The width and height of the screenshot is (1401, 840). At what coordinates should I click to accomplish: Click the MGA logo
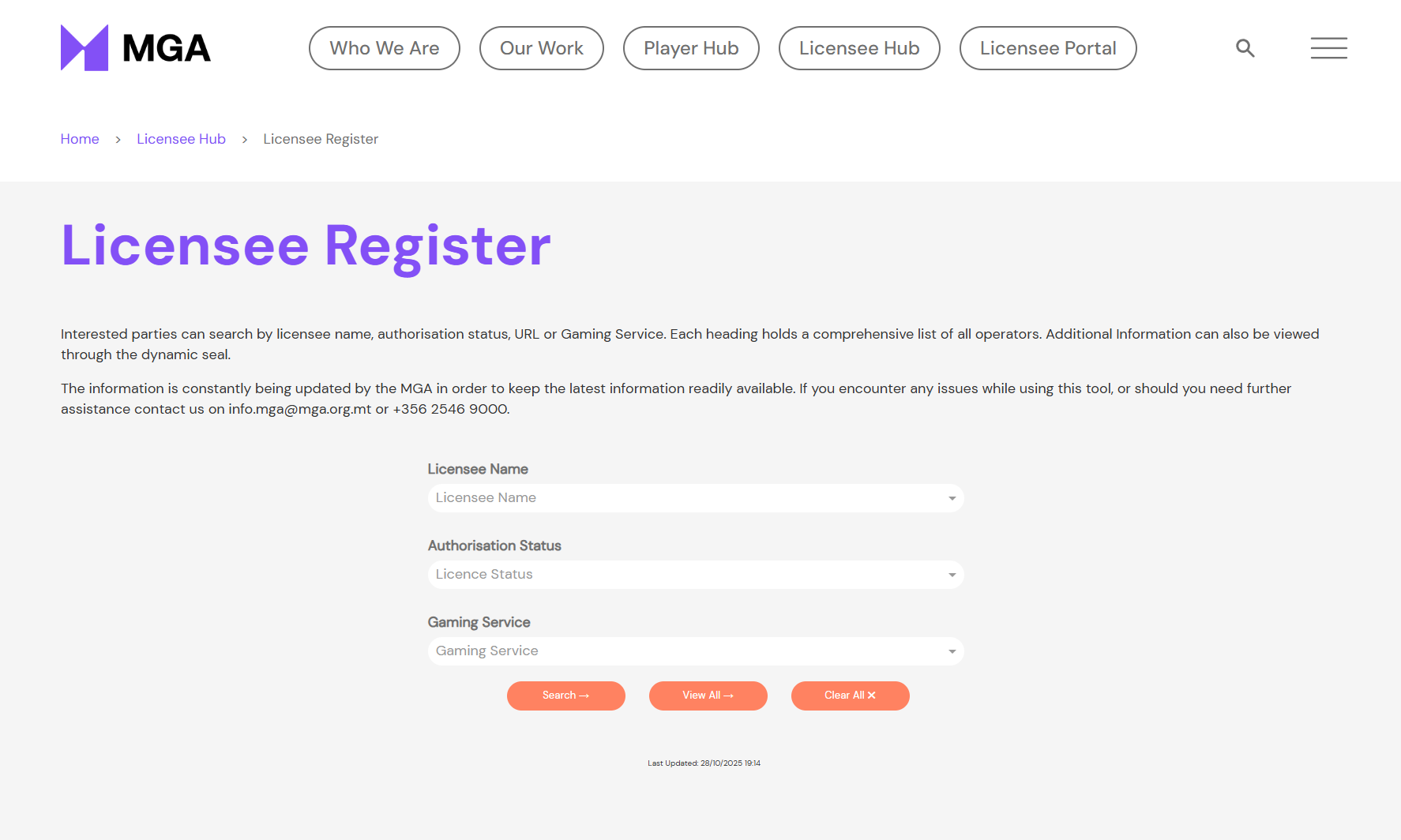pyautogui.click(x=135, y=48)
